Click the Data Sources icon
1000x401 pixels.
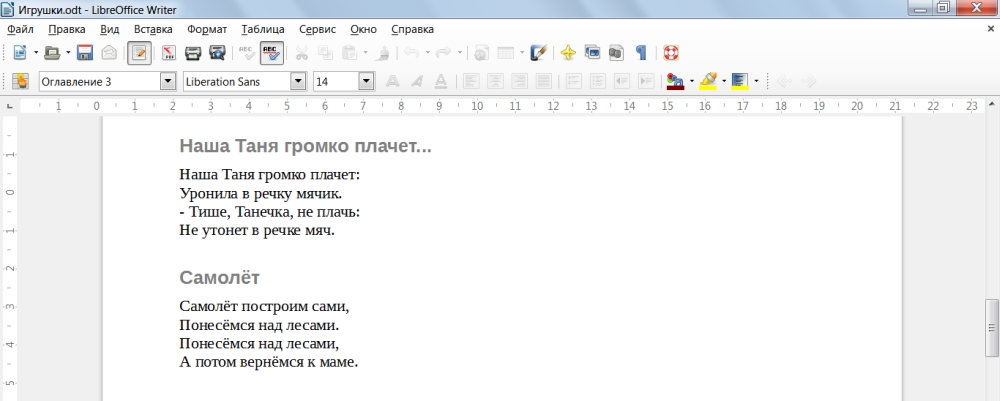(616, 53)
